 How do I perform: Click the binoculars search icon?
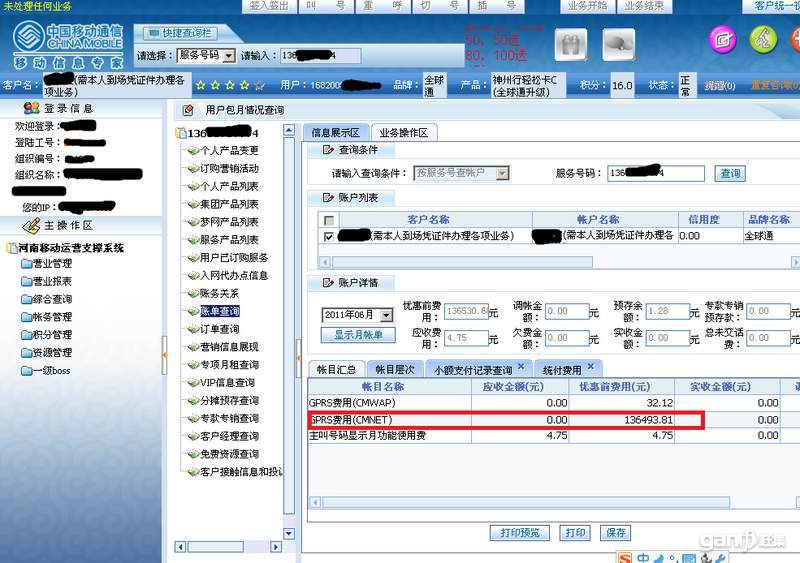570,45
